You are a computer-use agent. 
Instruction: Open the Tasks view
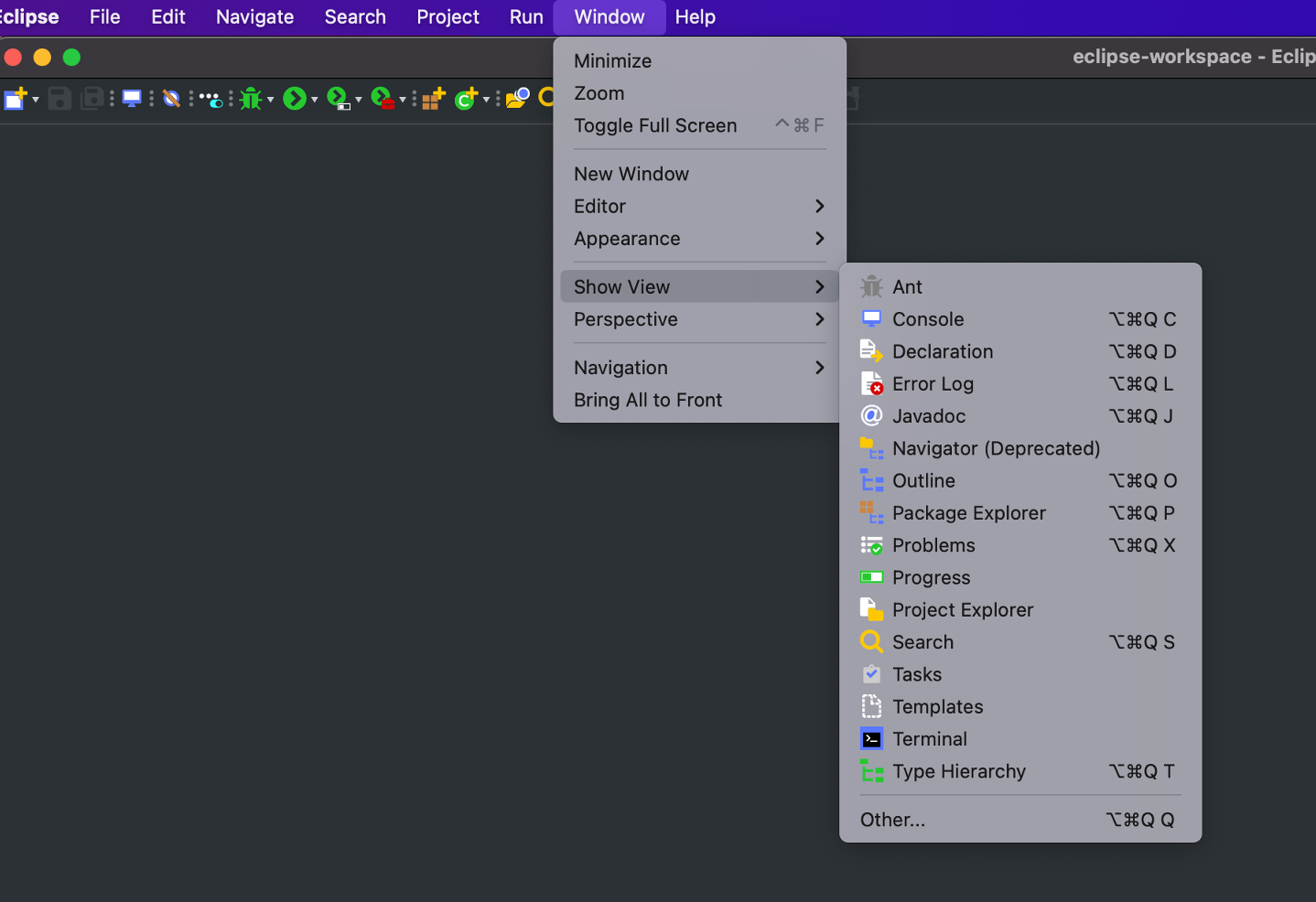point(1020,675)
